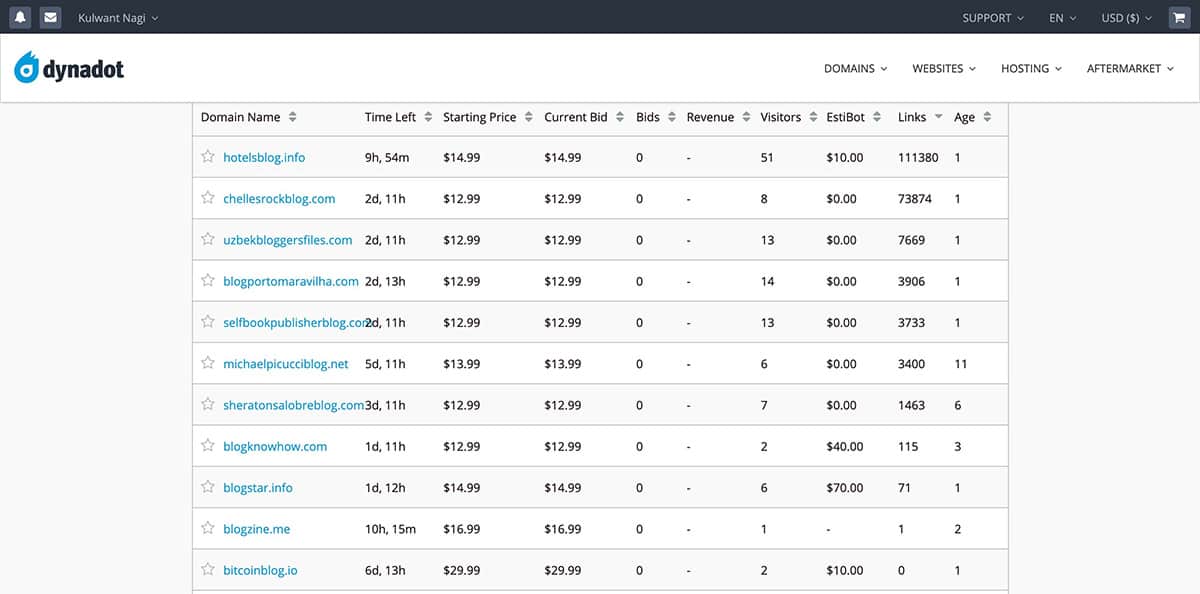
Task: Sort by Domain Name column
Action: [249, 117]
